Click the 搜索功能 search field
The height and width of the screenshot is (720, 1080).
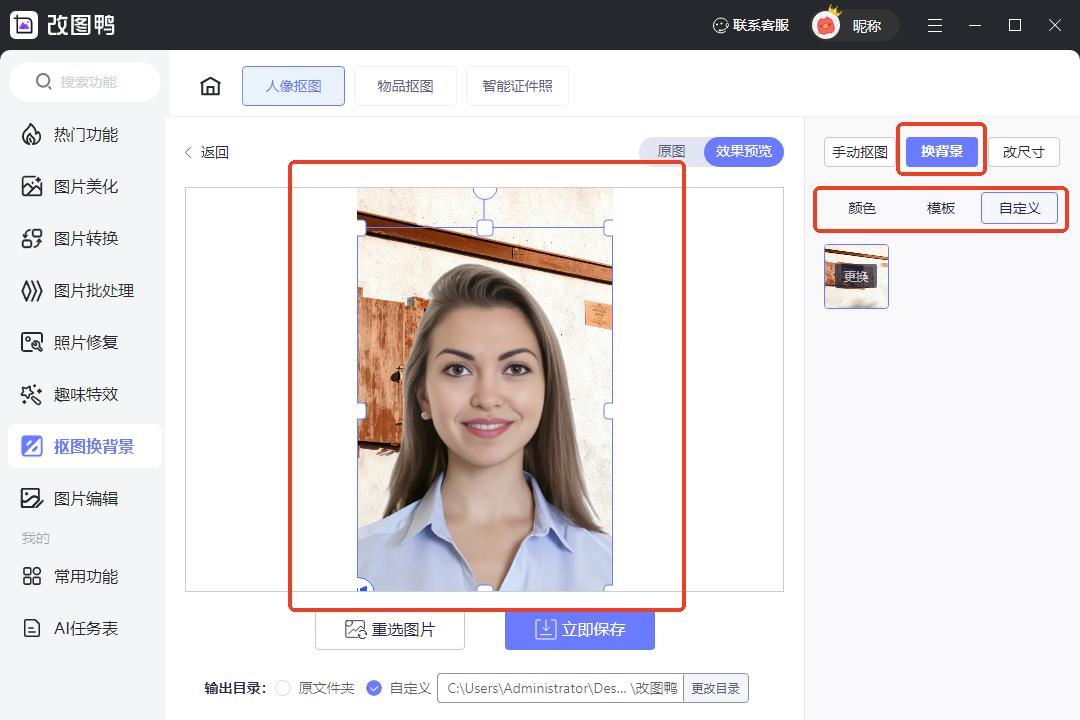(87, 82)
